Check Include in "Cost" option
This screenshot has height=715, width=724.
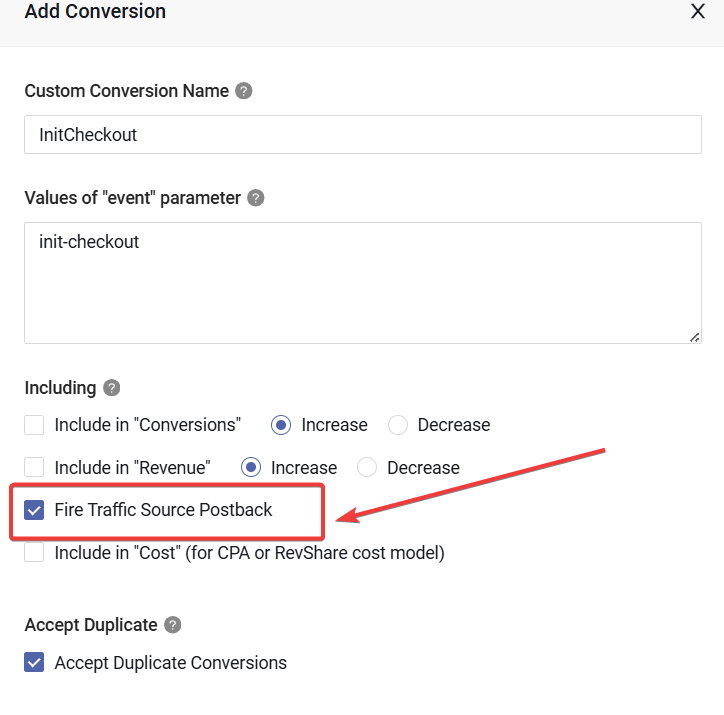[x=35, y=552]
